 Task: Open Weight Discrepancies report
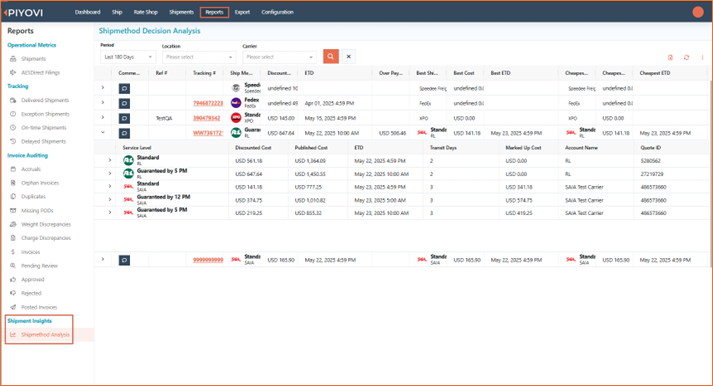pyautogui.click(x=45, y=224)
